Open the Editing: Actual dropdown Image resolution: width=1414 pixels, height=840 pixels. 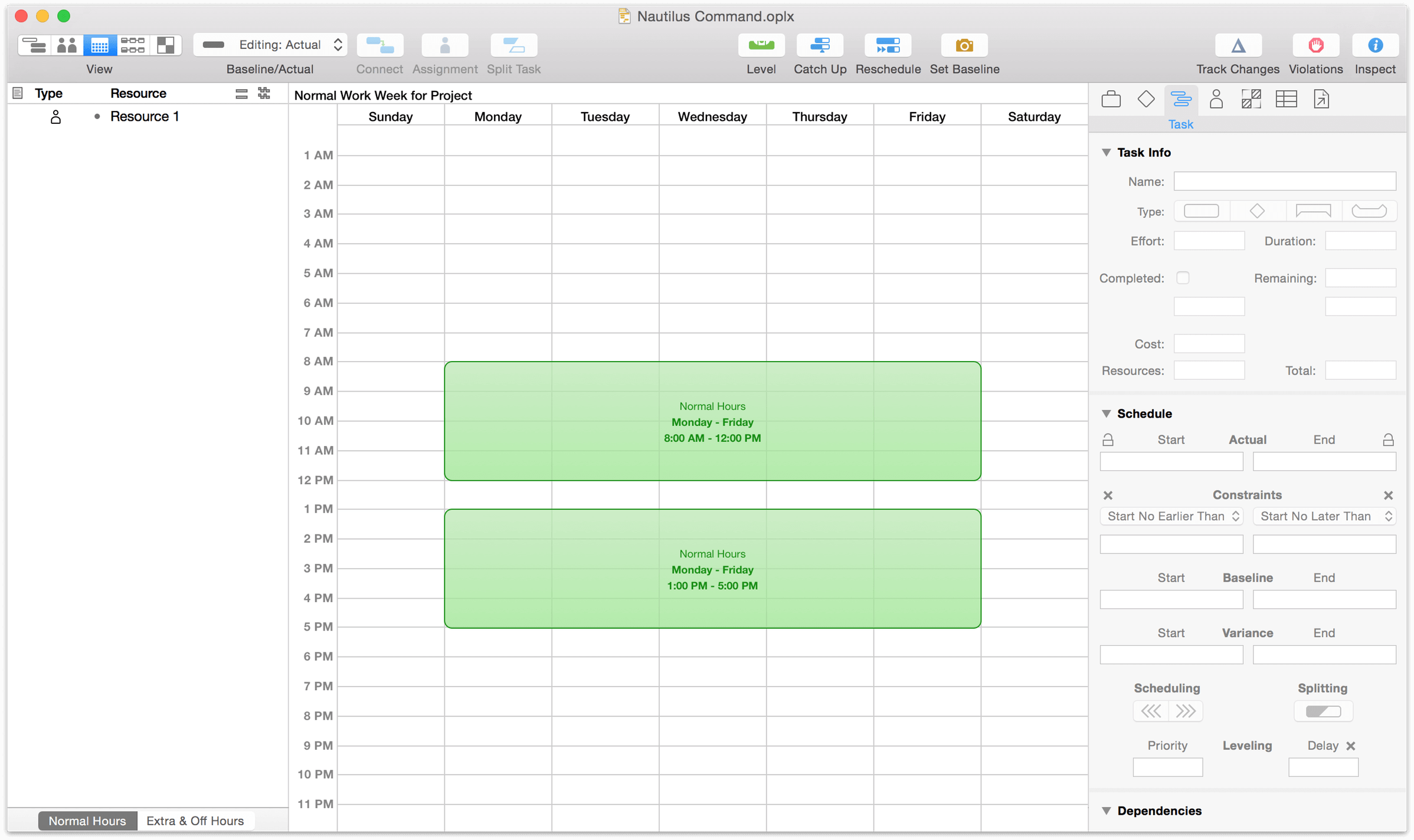[x=271, y=45]
